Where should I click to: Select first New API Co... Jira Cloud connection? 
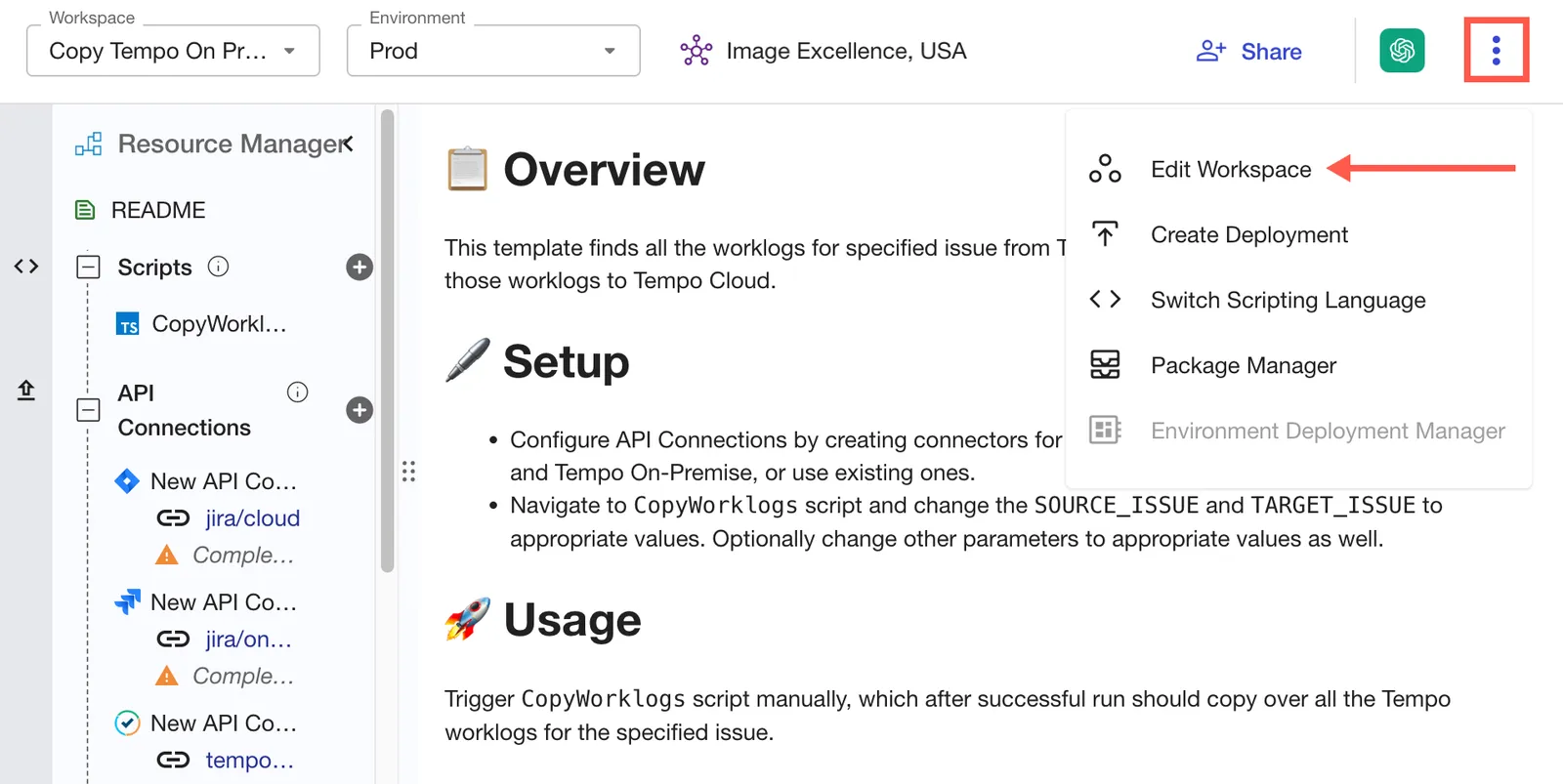coord(223,481)
